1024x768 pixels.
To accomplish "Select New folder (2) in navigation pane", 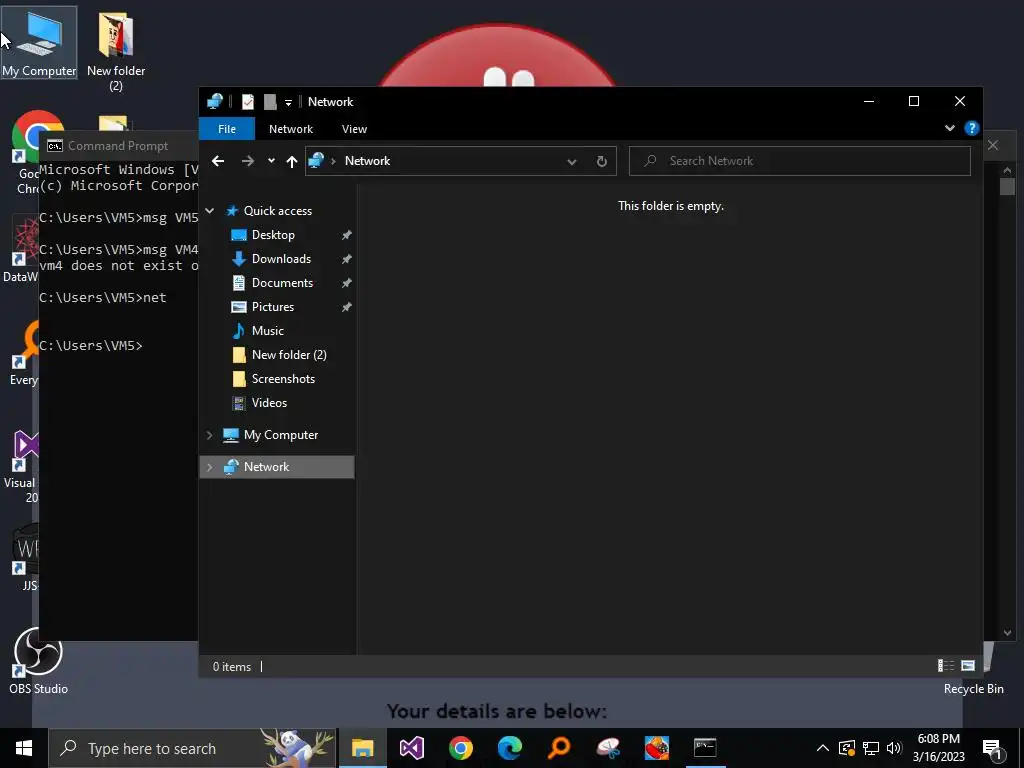I will [289, 355].
